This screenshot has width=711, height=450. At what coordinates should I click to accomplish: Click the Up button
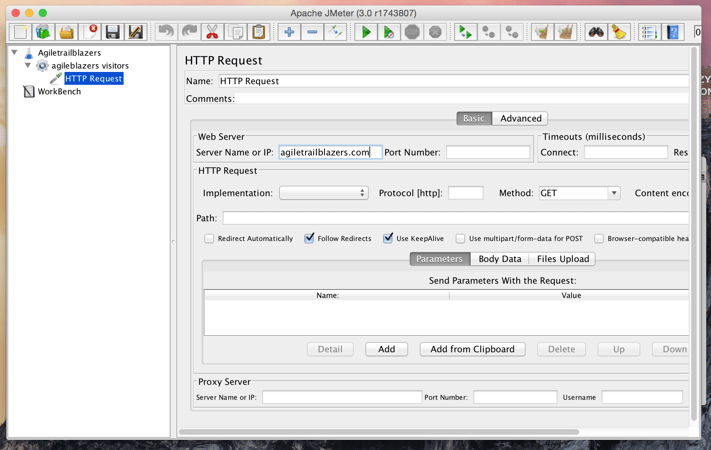[619, 349]
